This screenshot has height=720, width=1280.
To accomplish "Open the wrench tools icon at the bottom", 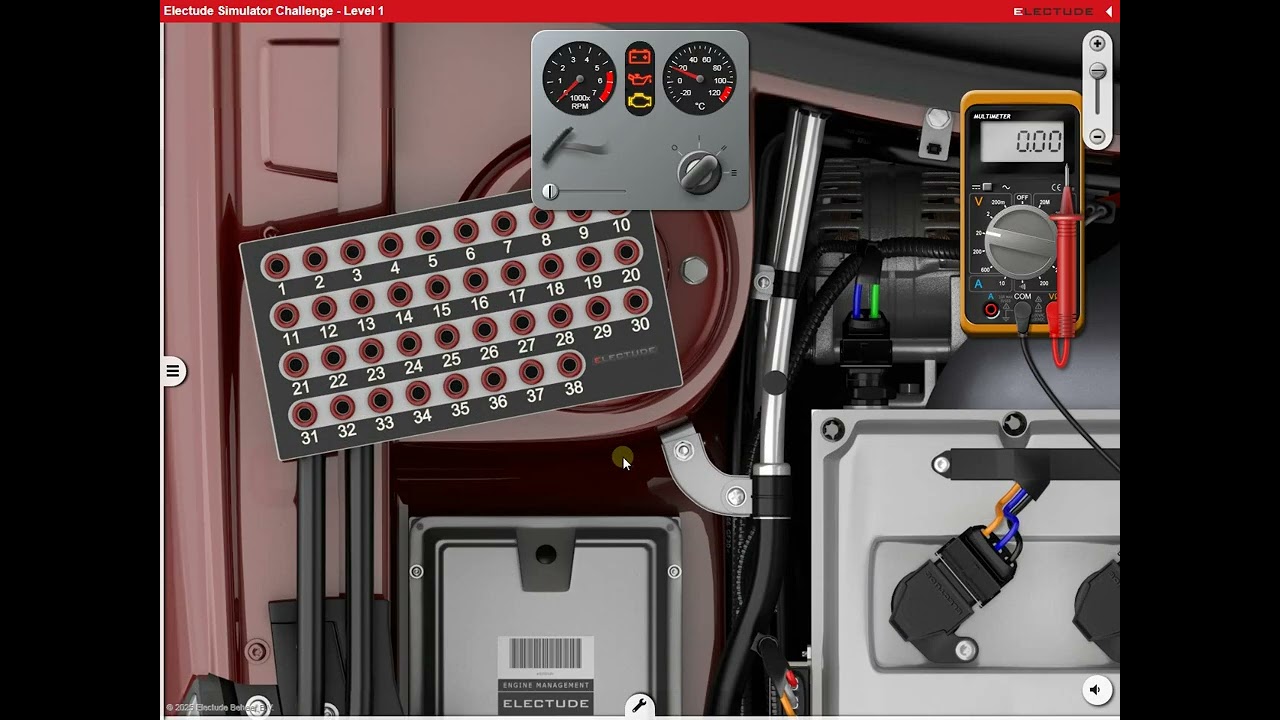I will 639,707.
